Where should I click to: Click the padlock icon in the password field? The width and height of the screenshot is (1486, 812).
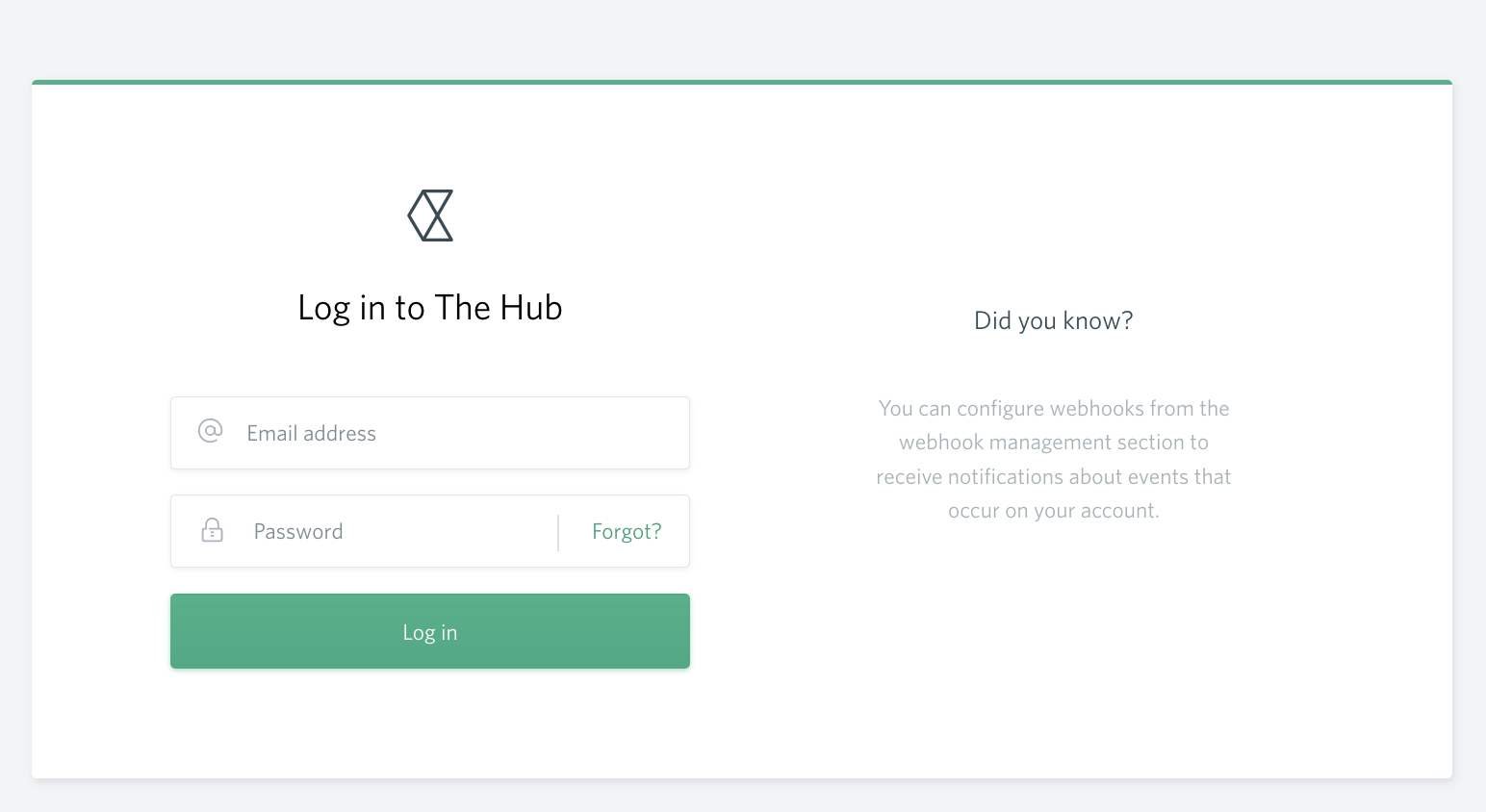pos(212,530)
